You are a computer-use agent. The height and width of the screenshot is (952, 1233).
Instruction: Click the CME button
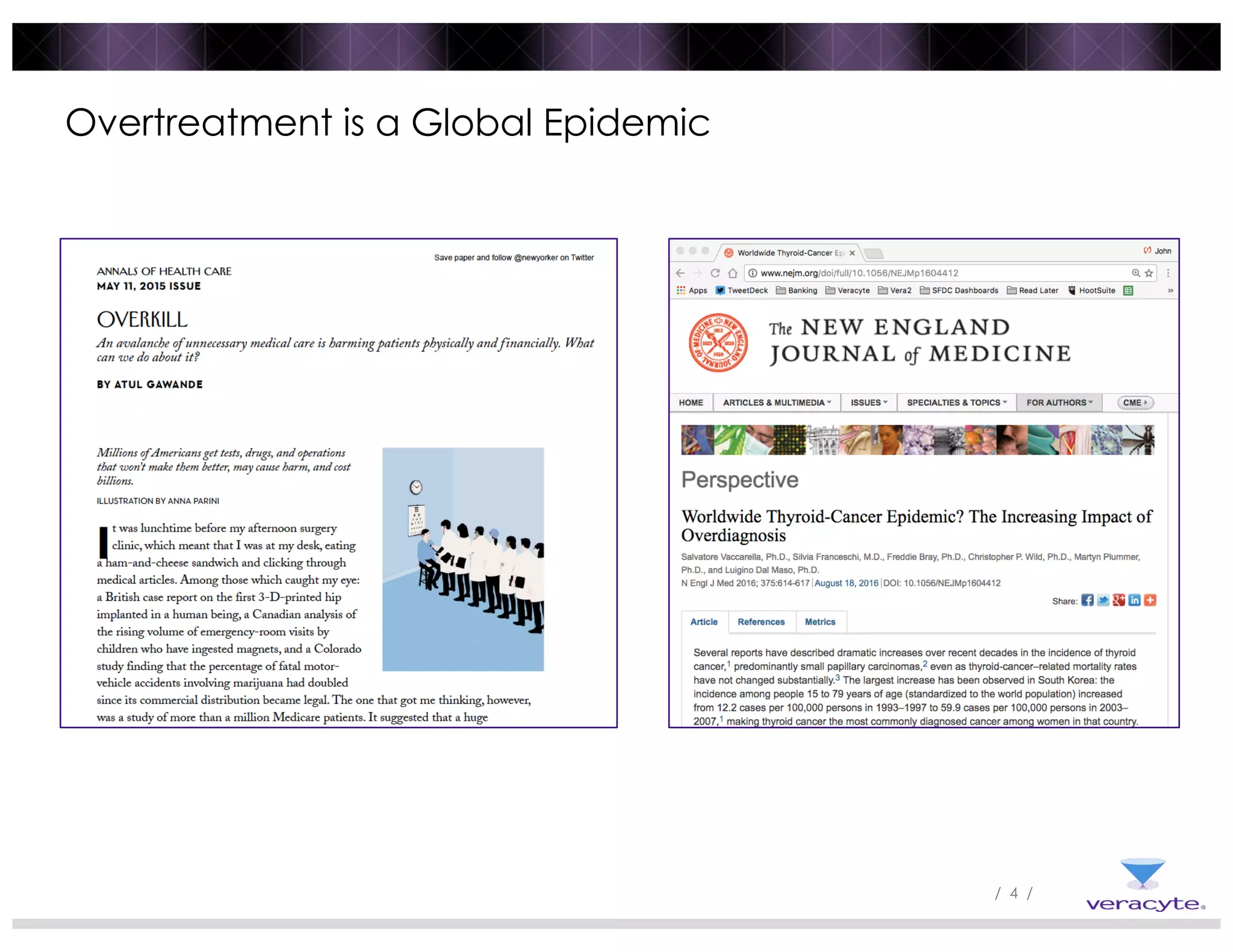[1135, 403]
